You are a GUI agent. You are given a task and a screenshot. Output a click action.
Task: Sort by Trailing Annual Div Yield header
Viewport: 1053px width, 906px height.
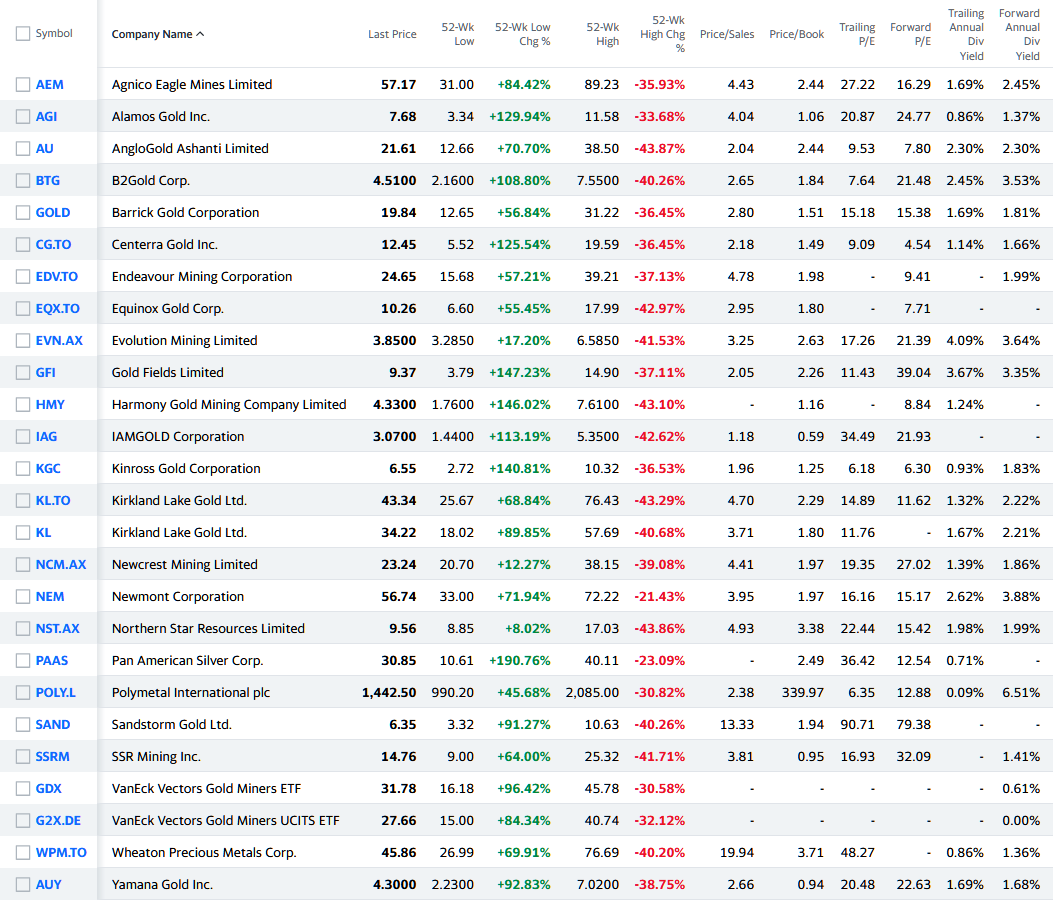(966, 34)
